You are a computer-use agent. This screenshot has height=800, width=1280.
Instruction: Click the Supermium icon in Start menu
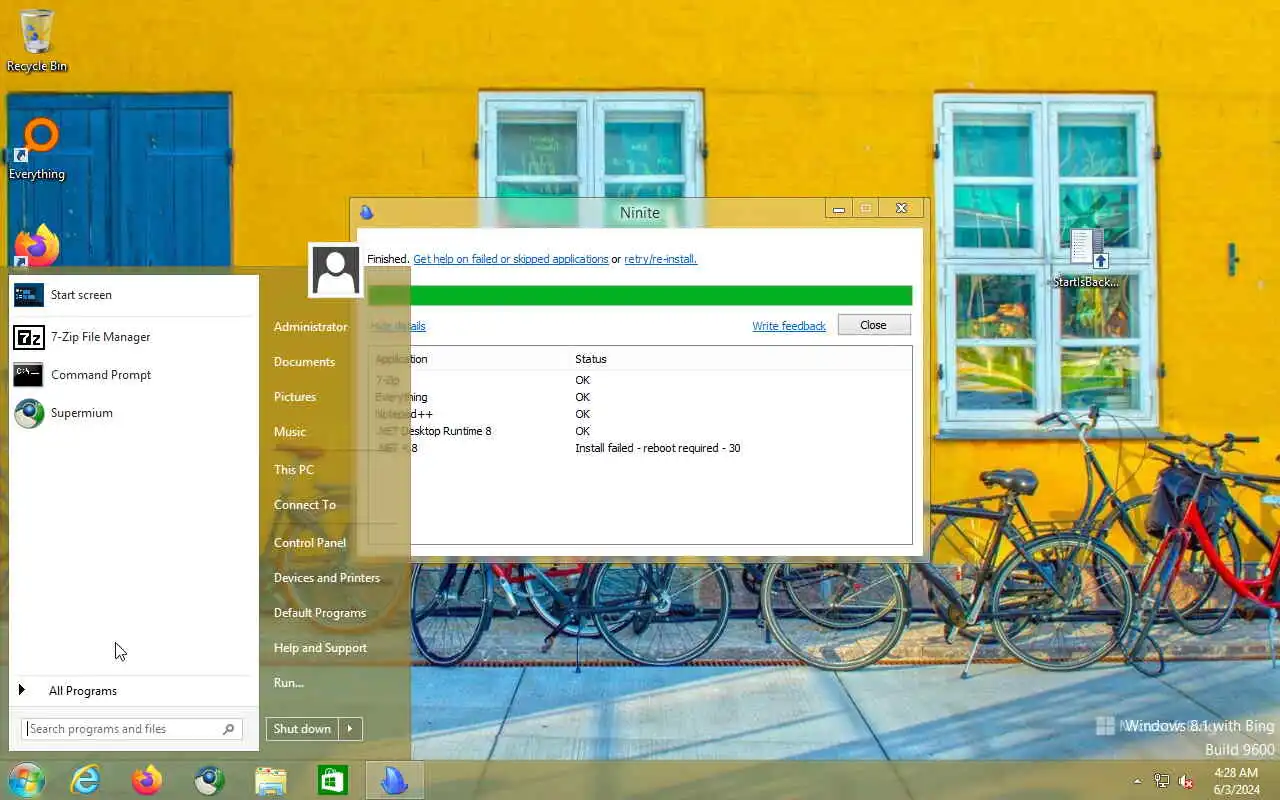tap(29, 413)
